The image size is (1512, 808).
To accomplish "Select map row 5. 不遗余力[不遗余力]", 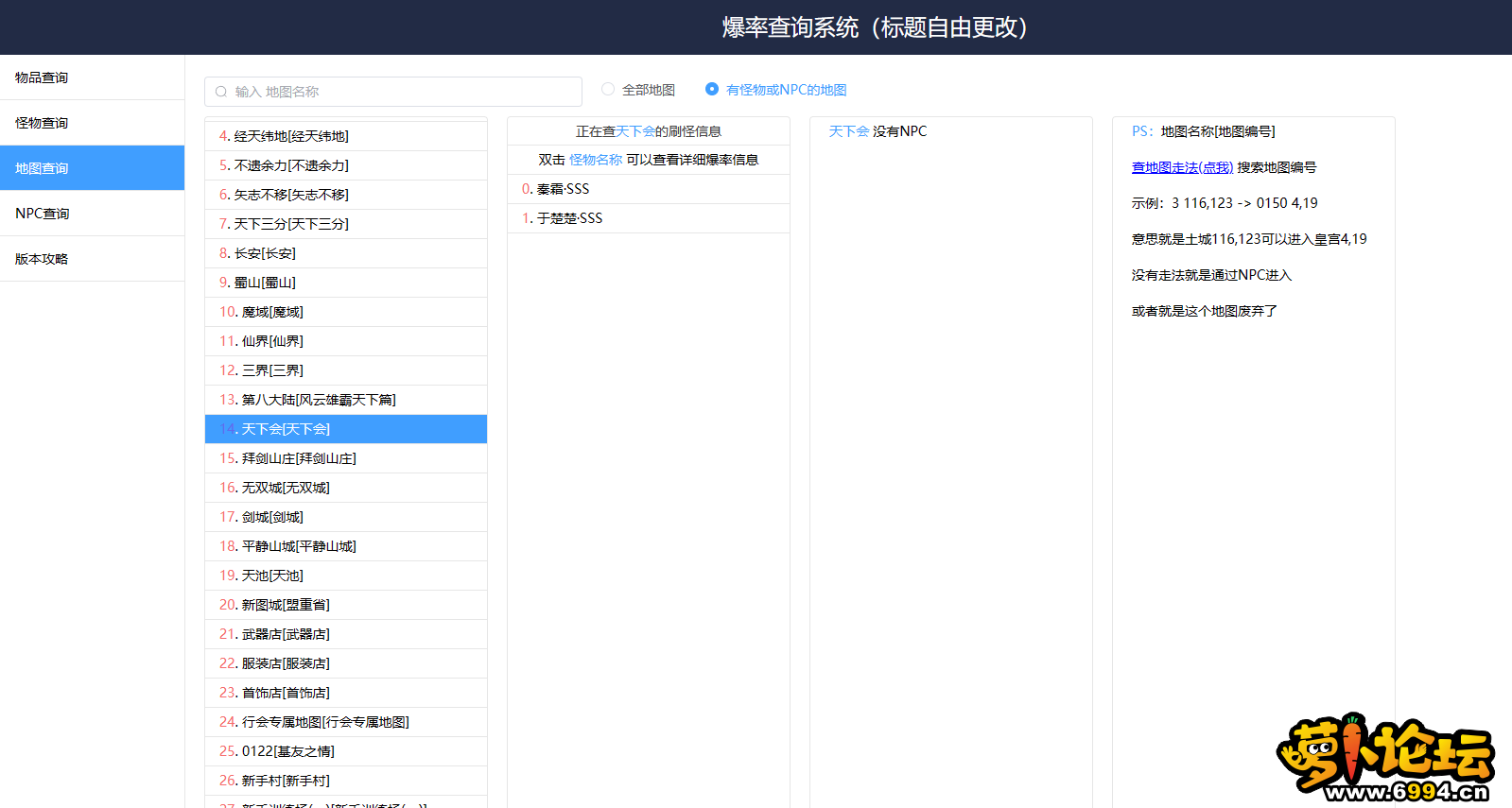I will click(346, 165).
